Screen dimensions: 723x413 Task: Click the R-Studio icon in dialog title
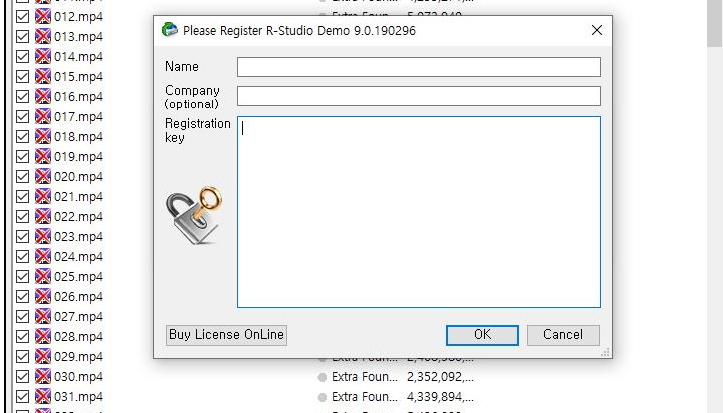170,30
